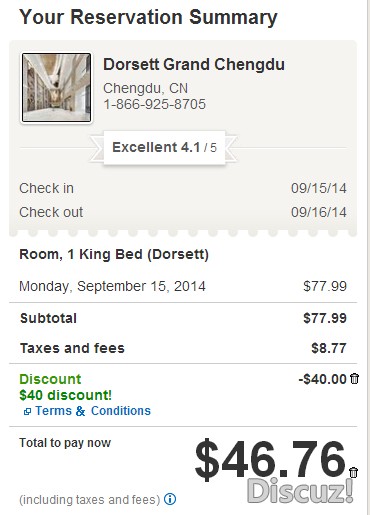Select the check in date 09/15/14
This screenshot has width=370, height=515.
coord(319,188)
